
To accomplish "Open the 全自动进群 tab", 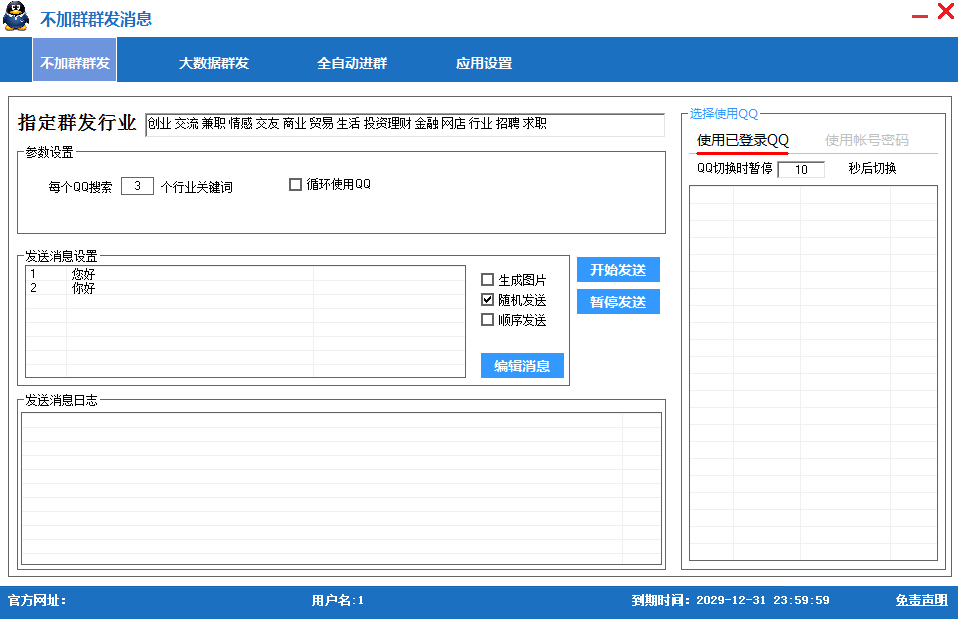I will [x=352, y=63].
